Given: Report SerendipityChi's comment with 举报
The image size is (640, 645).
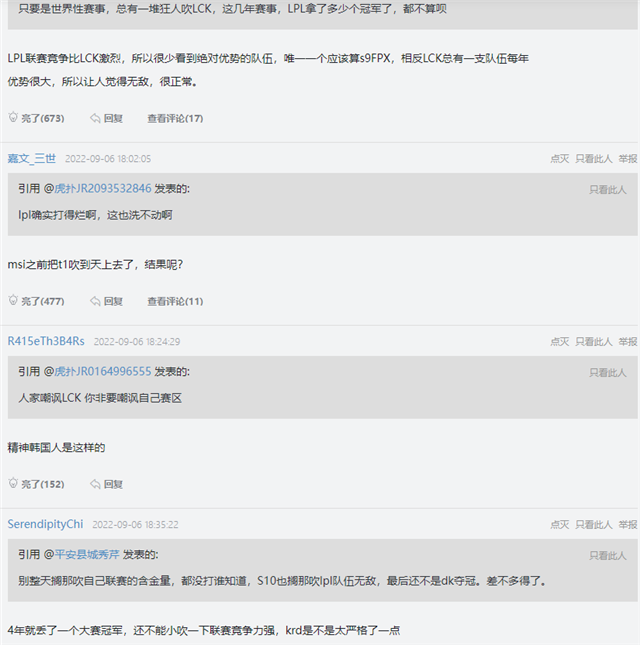Looking at the screenshot, I should tap(627, 524).
